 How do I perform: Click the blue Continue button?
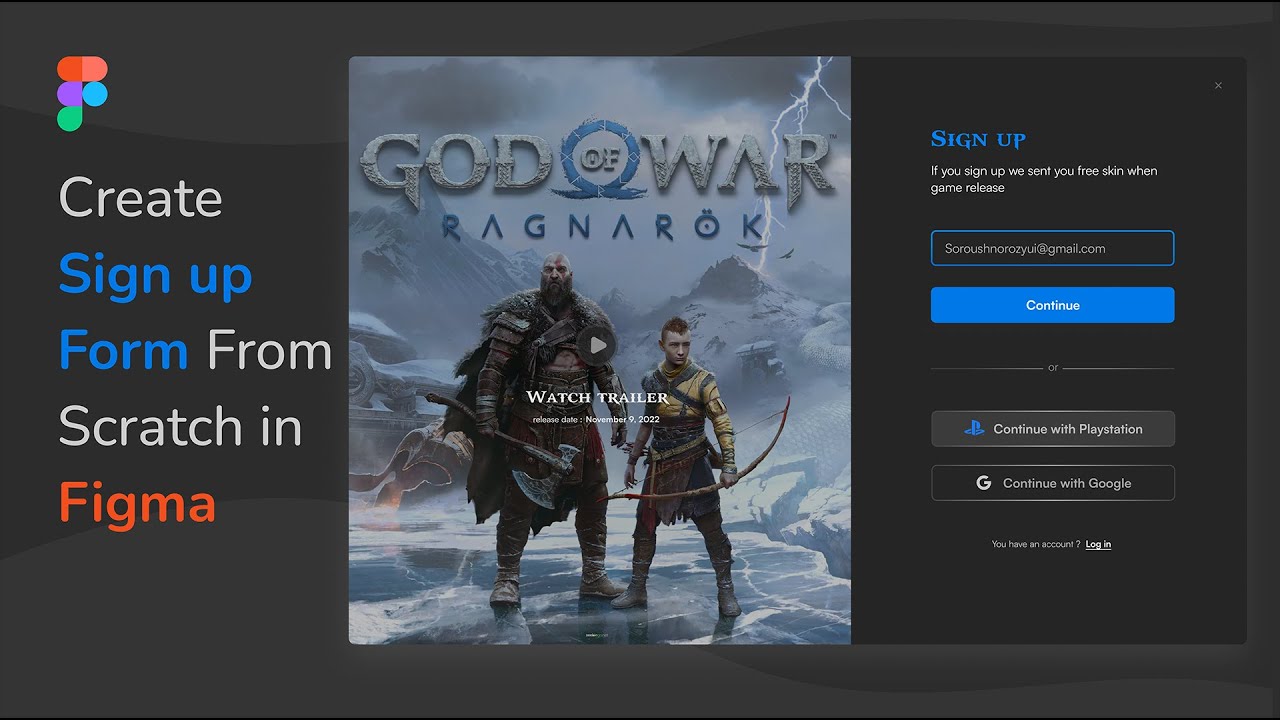(x=1052, y=305)
